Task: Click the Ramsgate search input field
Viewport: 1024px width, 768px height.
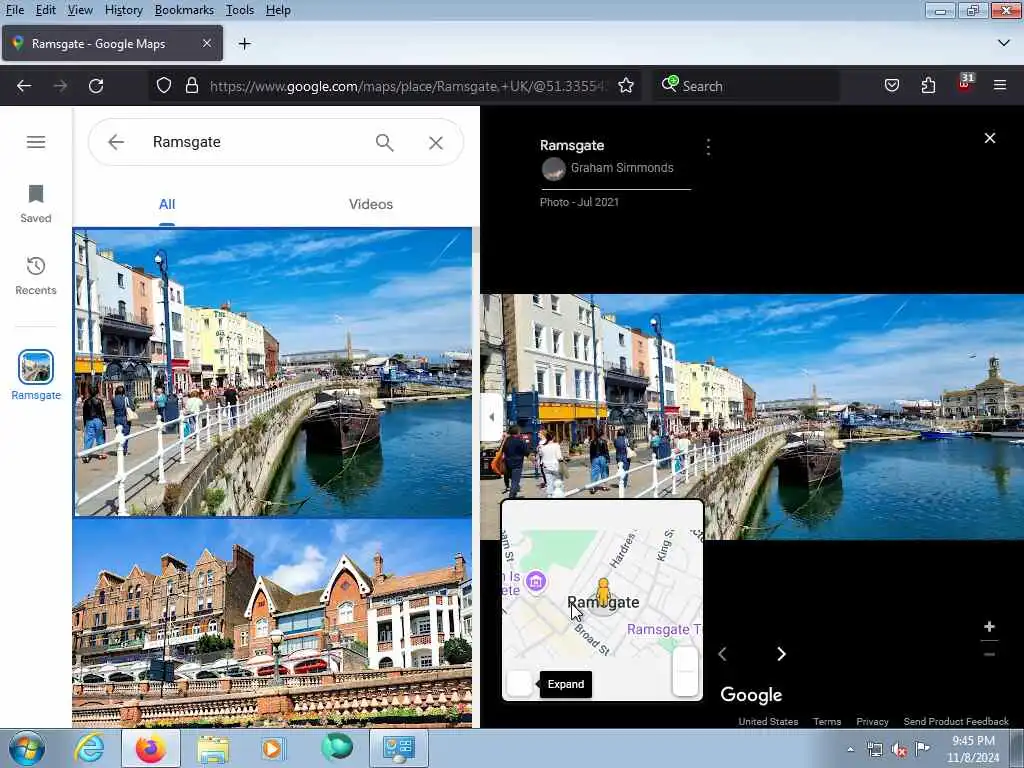Action: coord(255,142)
